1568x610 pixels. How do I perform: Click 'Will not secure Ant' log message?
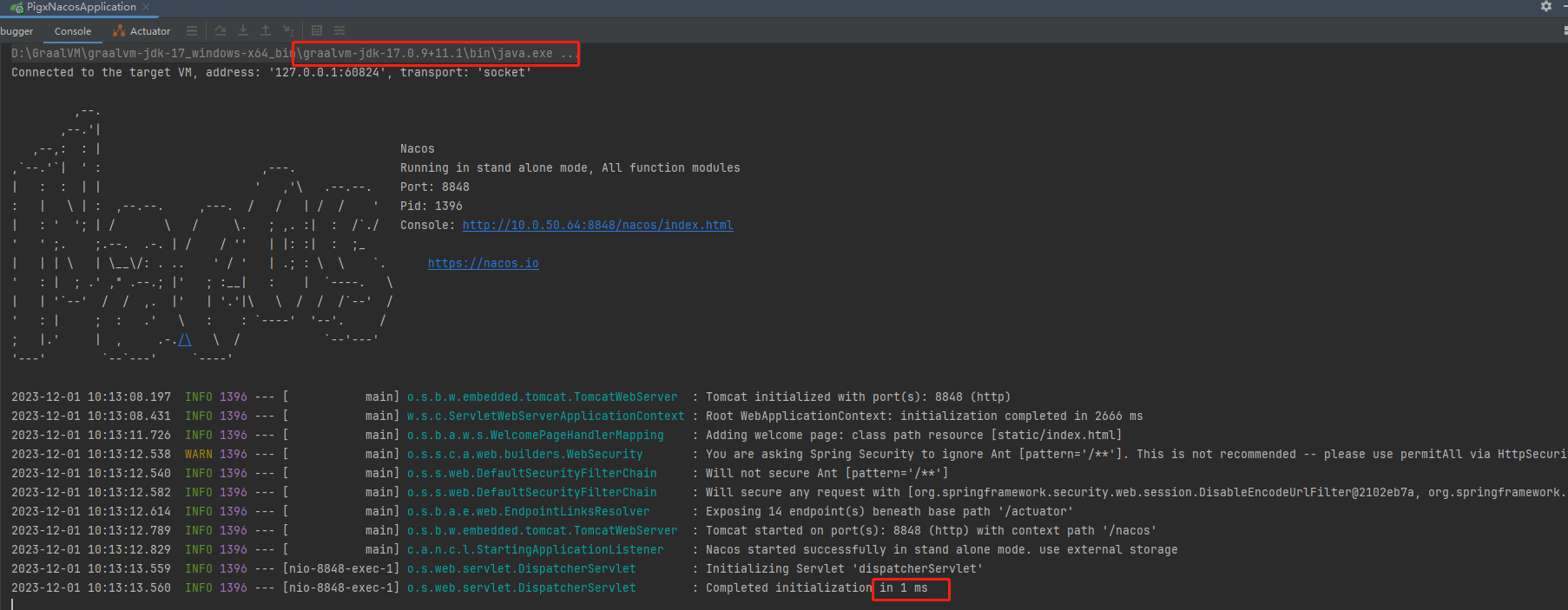[827, 474]
